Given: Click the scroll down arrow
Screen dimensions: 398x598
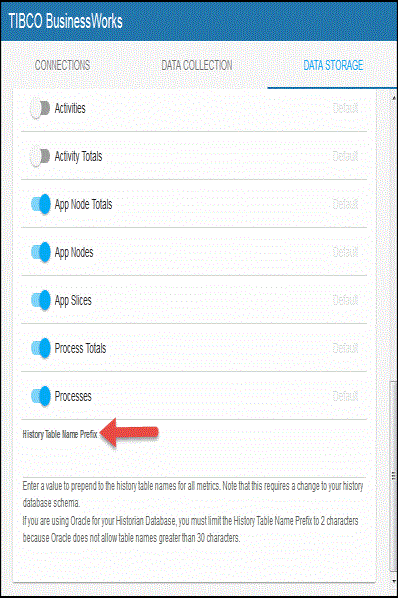Looking at the screenshot, I should click(x=394, y=582).
